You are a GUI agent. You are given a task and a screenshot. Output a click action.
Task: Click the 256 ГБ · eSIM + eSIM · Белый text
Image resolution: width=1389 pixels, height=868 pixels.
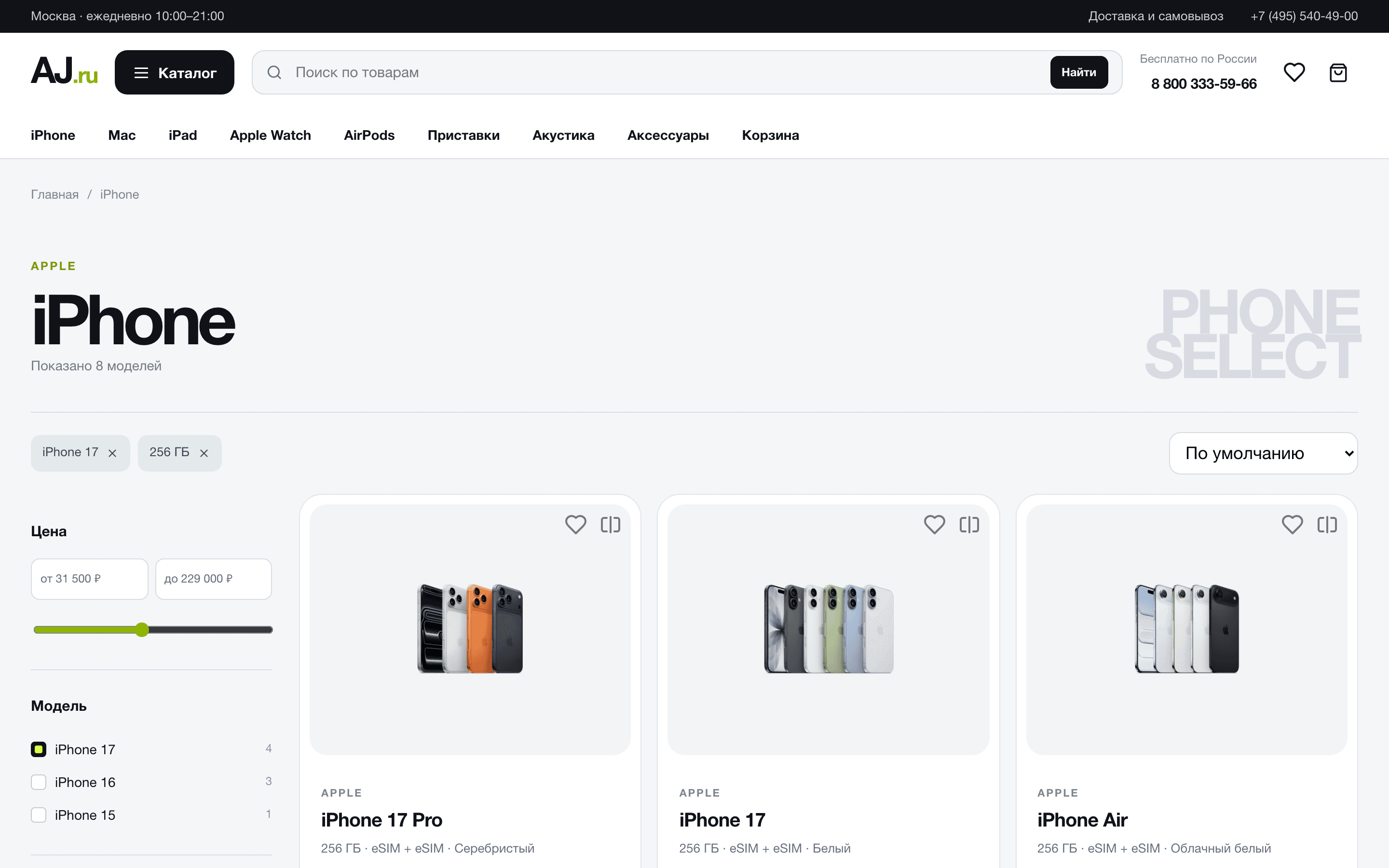[x=764, y=848]
